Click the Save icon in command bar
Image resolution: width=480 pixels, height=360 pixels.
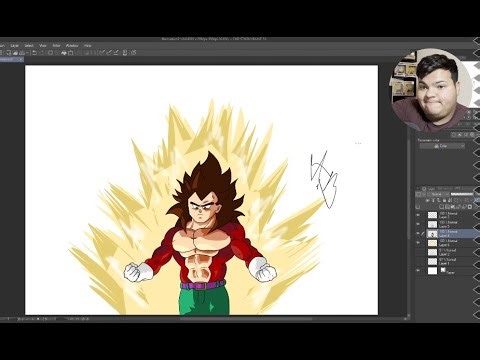(x=22, y=53)
